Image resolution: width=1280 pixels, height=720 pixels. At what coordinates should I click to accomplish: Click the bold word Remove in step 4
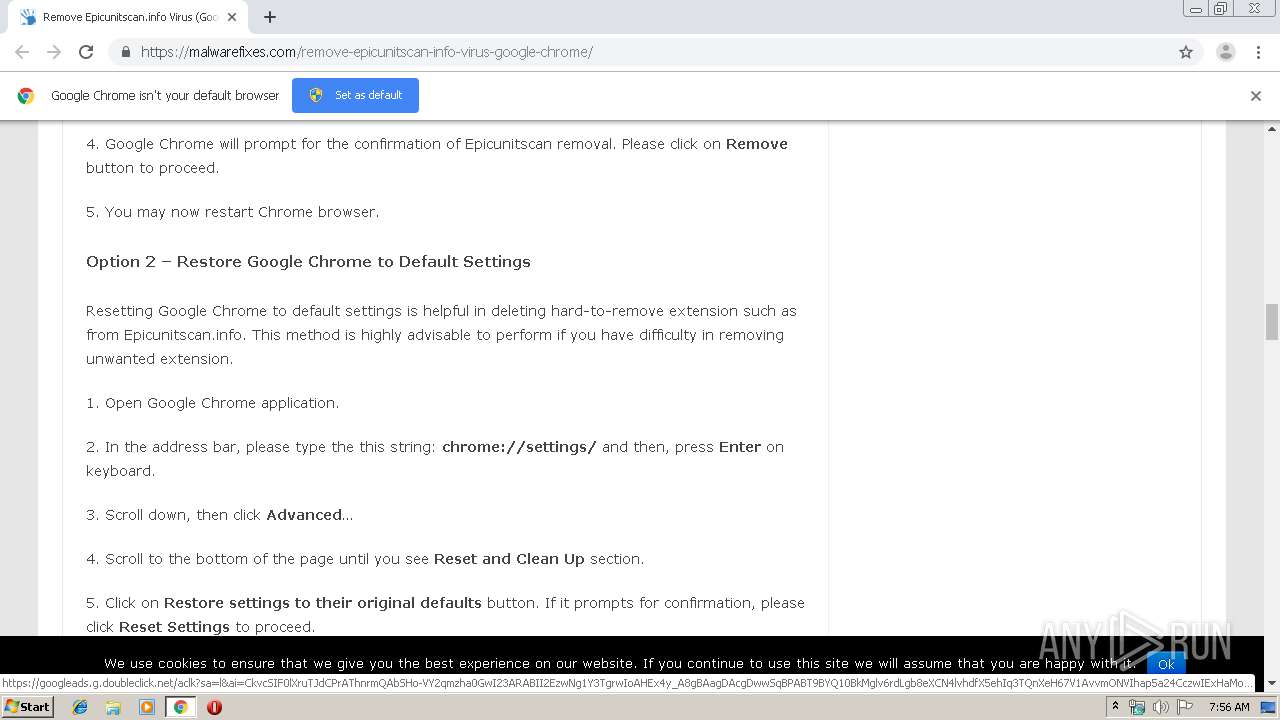click(x=757, y=144)
